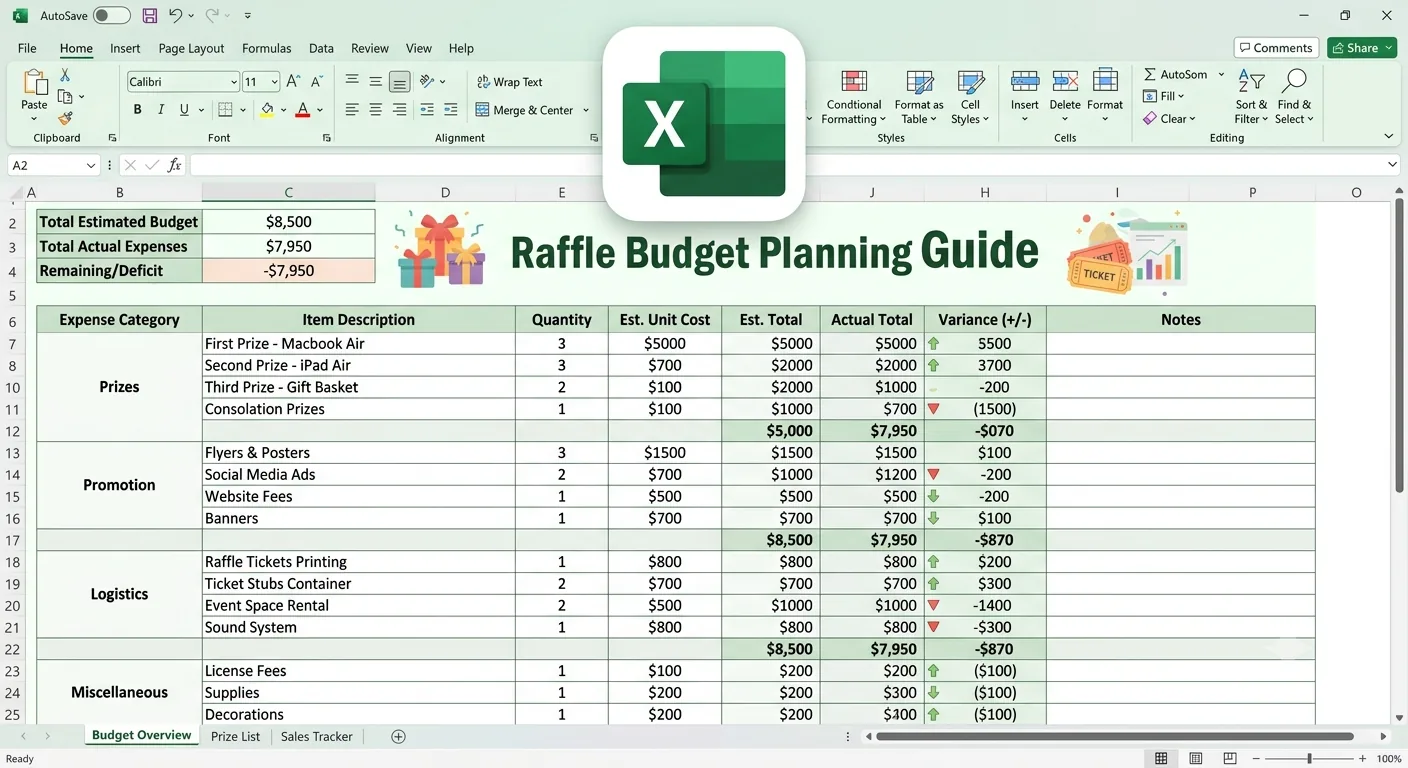Click the Review ribbon tab
This screenshot has height=768, width=1408.
tap(369, 48)
